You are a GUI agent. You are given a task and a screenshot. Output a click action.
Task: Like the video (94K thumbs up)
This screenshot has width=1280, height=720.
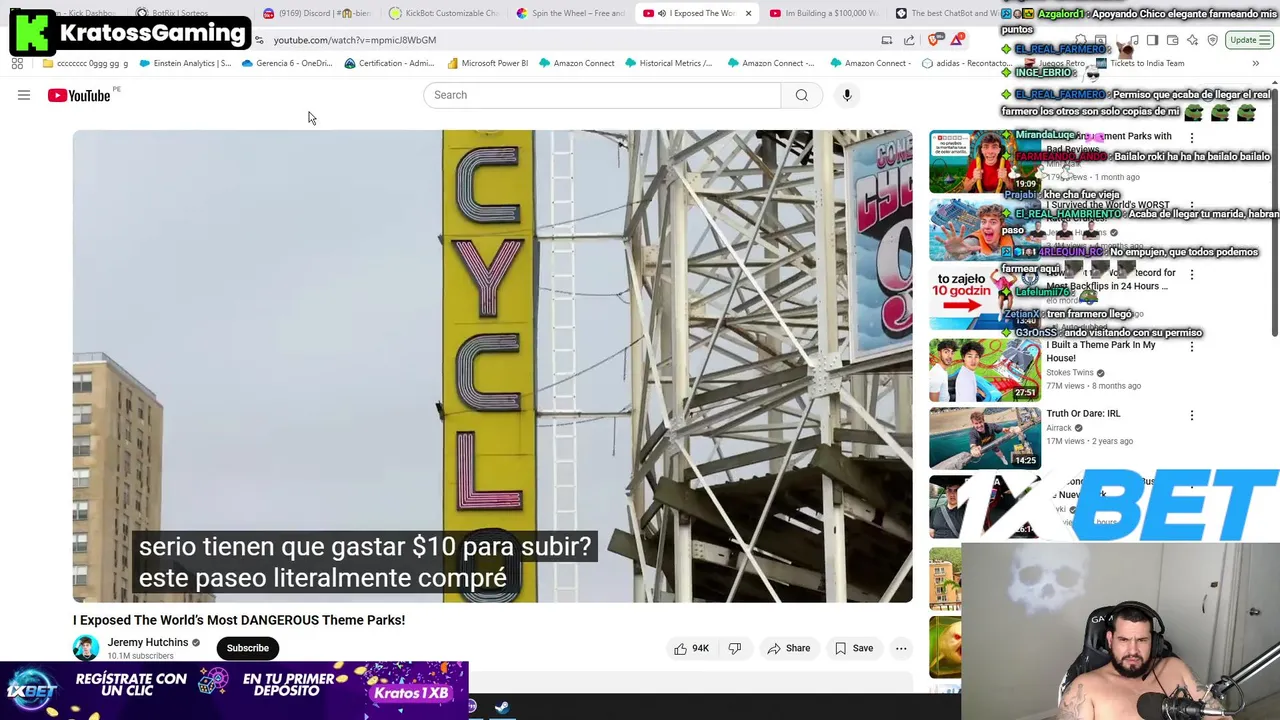coord(691,648)
